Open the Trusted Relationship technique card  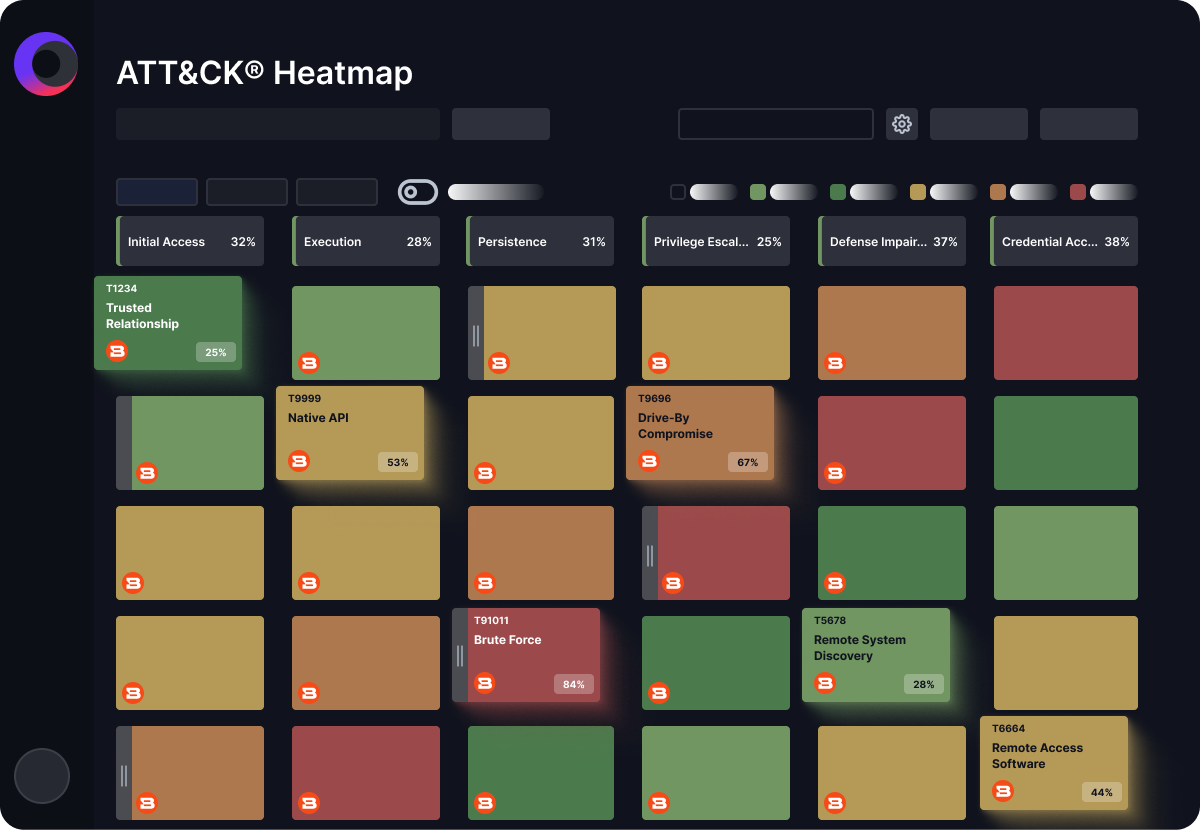coord(168,323)
